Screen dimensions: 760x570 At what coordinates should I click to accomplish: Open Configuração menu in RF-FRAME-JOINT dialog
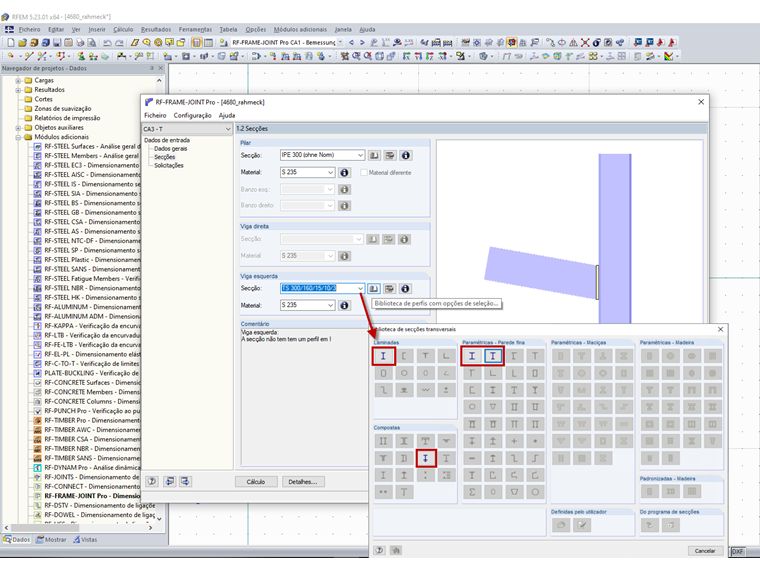(192, 115)
